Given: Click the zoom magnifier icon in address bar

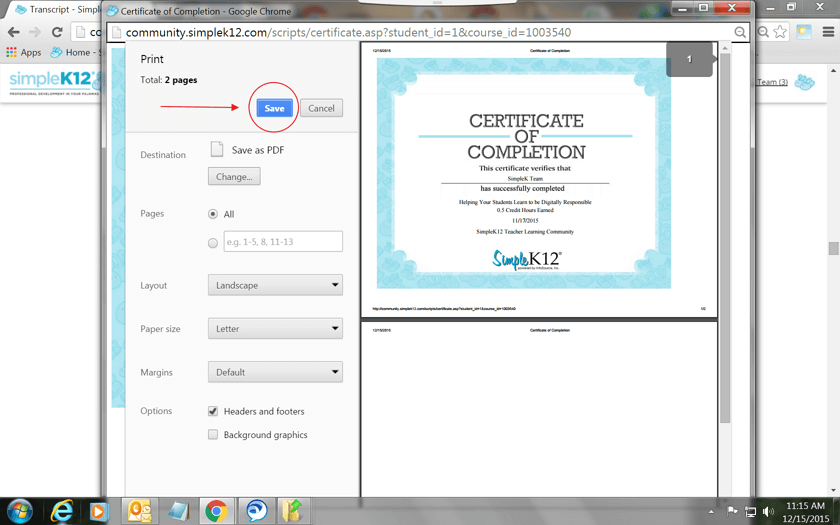Looking at the screenshot, I should tap(740, 32).
